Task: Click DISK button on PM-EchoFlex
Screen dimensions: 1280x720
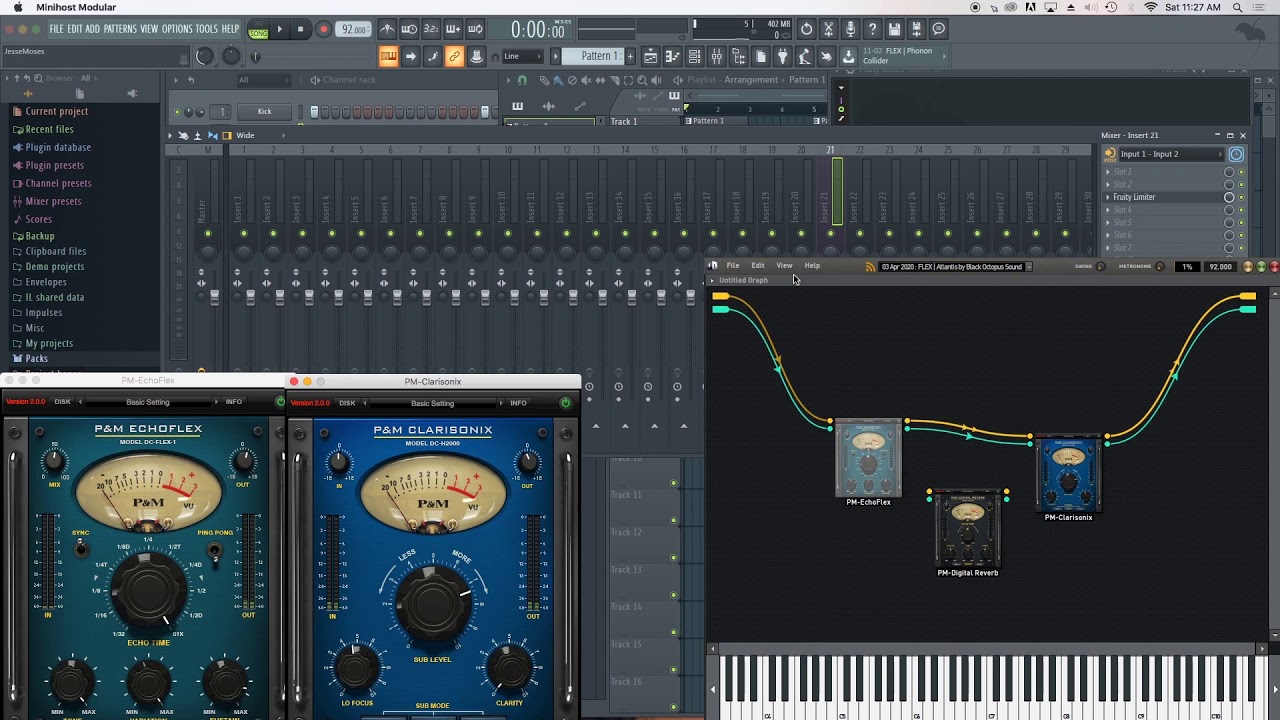Action: click(62, 402)
